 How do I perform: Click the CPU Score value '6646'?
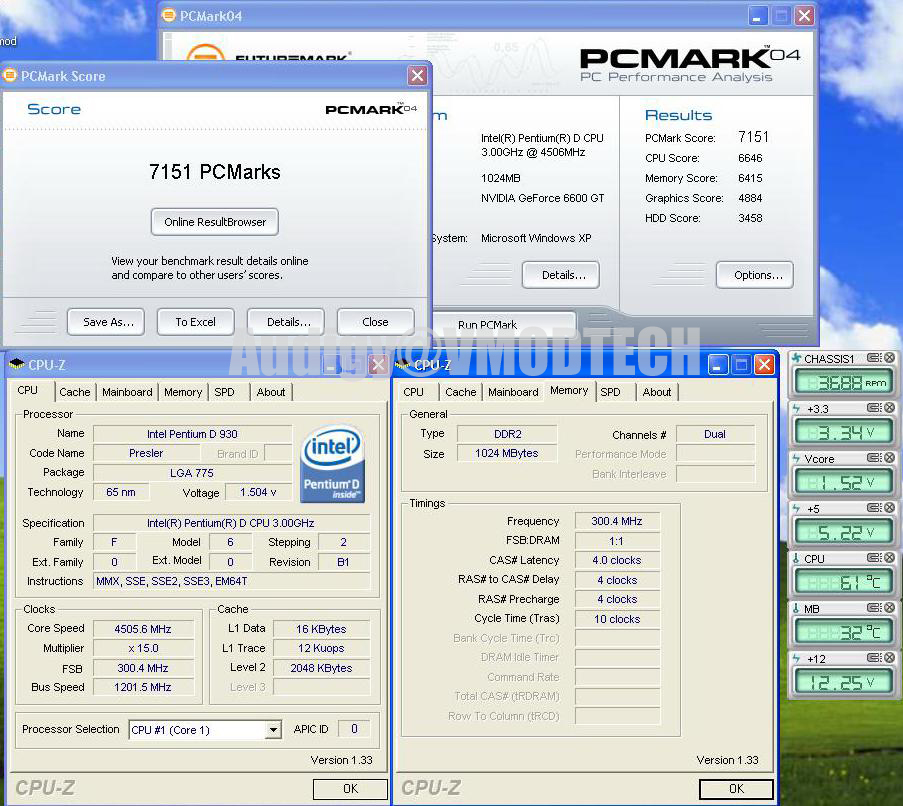750,158
